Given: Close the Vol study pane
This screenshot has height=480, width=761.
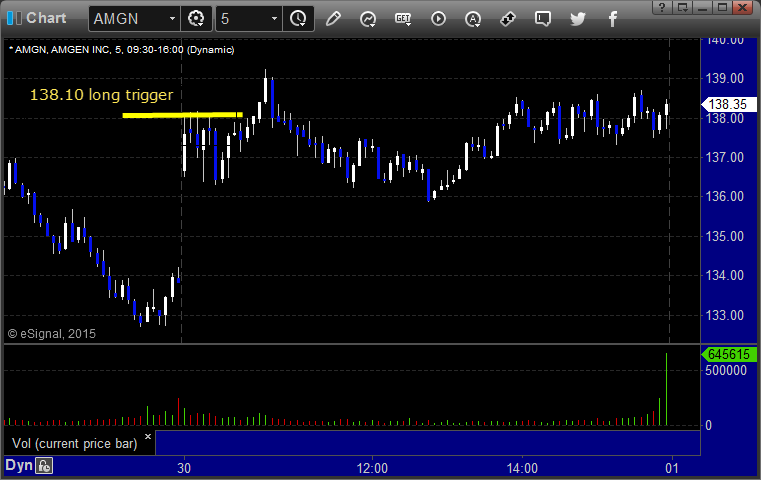Looking at the screenshot, I should [148, 436].
